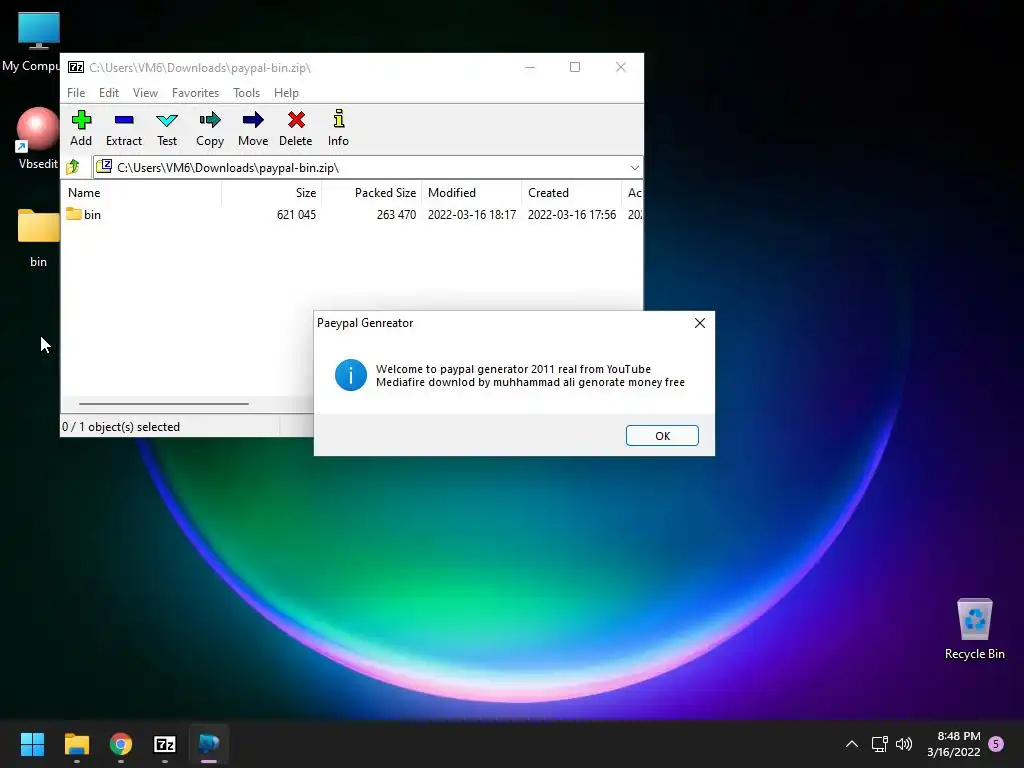Click the Move toolbar icon
The height and width of the screenshot is (768, 1024).
pyautogui.click(x=253, y=129)
